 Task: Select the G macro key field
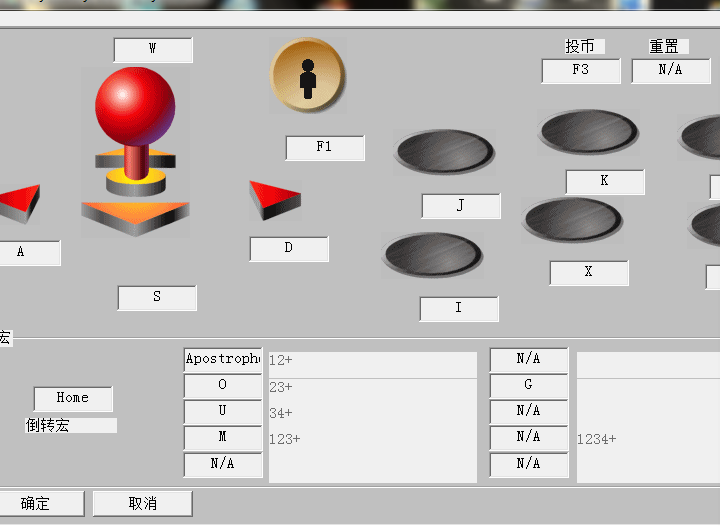[529, 385]
